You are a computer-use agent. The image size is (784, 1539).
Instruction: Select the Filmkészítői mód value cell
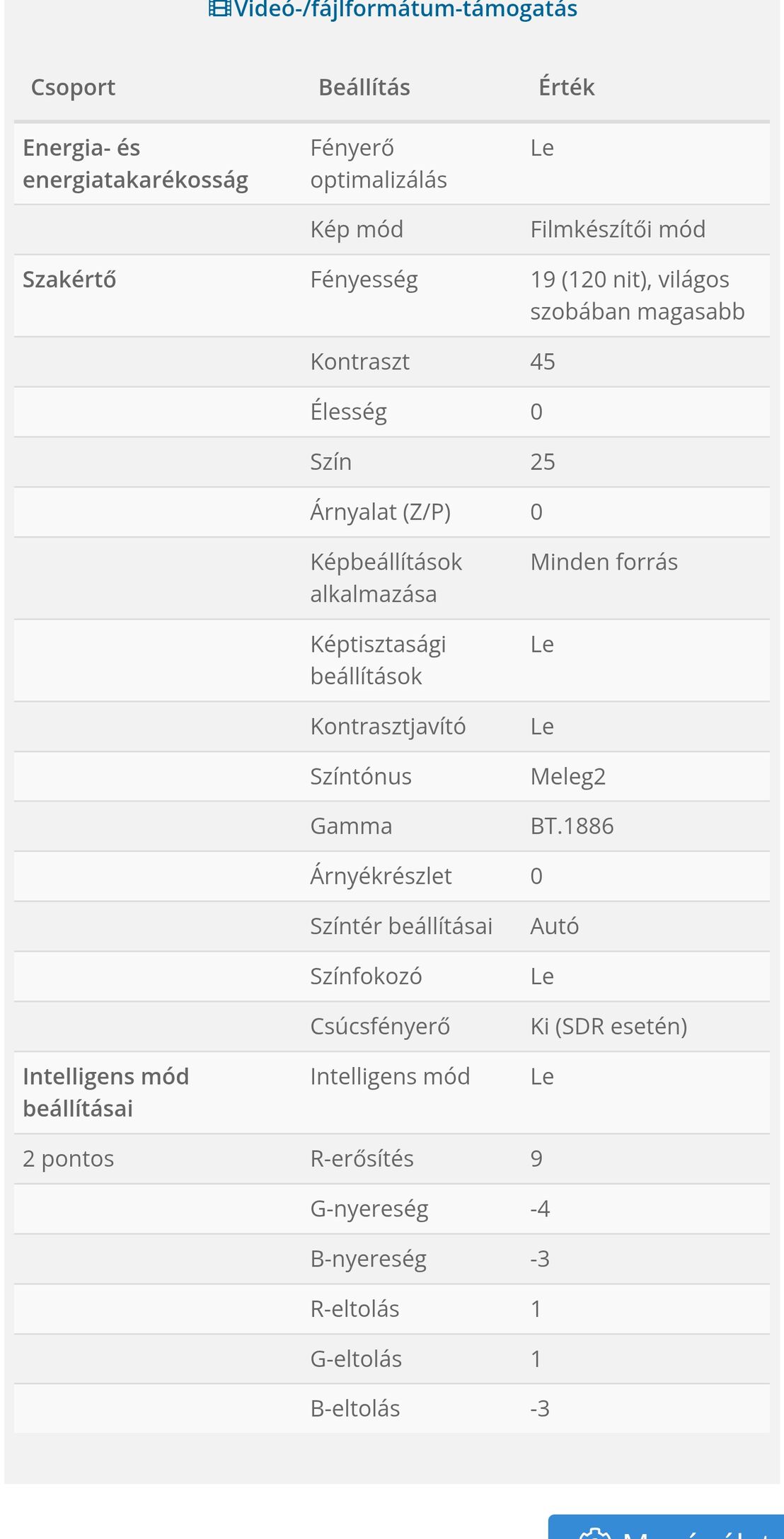[618, 229]
